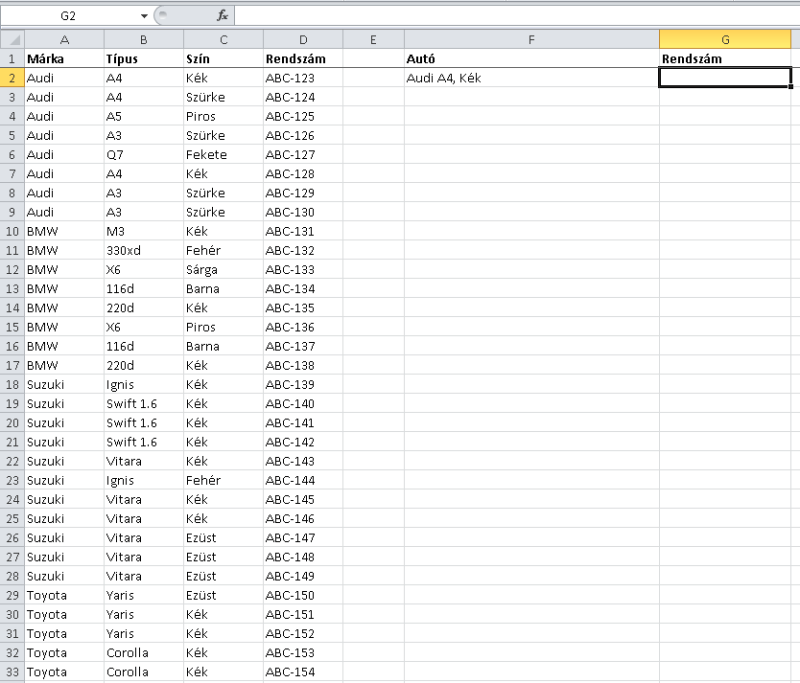Select column B header
Viewport: 800px width, 683px height.
143,39
